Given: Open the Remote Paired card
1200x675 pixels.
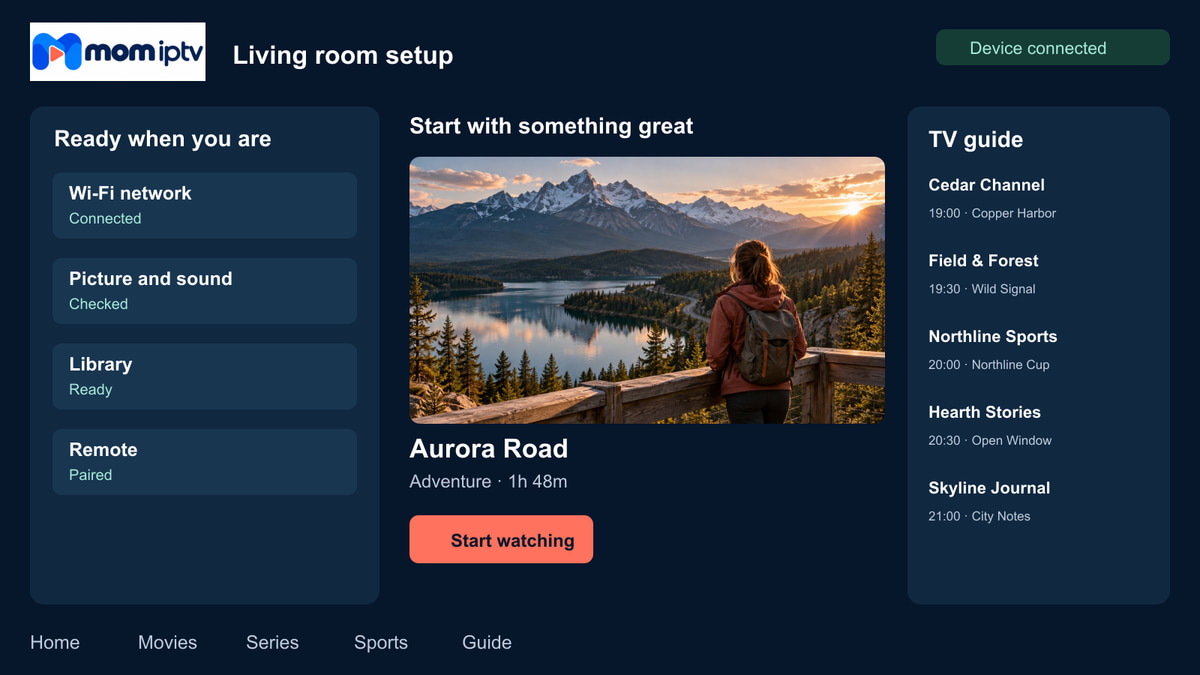Looking at the screenshot, I should 205,462.
